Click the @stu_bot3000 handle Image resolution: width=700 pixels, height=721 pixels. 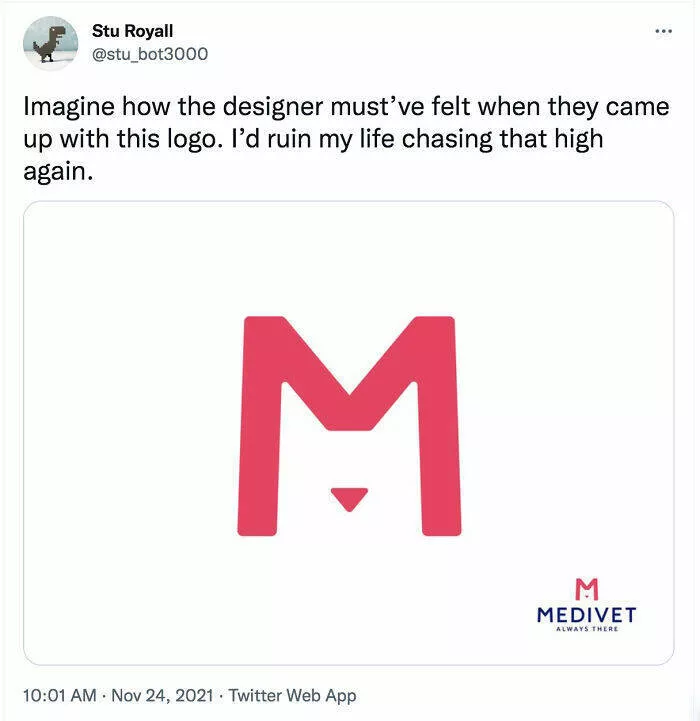pyautogui.click(x=150, y=53)
